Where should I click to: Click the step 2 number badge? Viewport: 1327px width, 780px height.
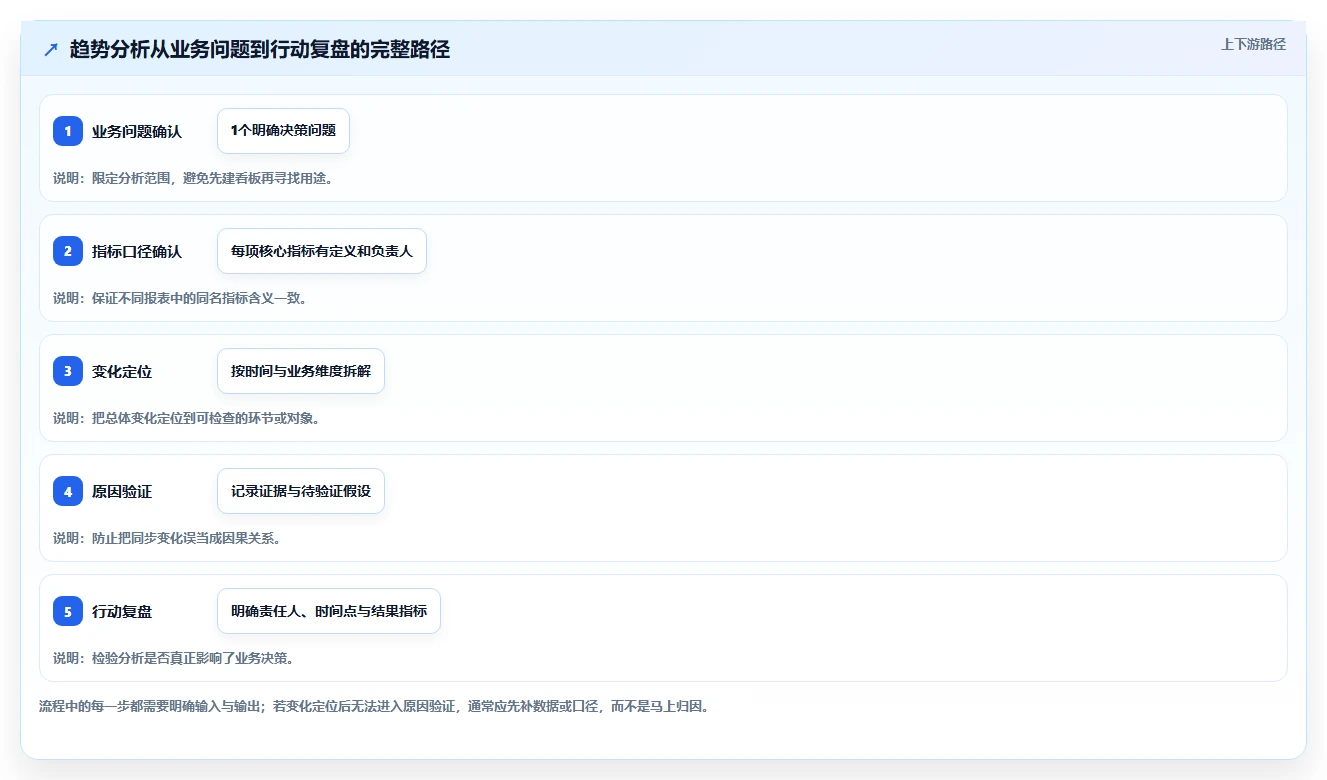(x=68, y=251)
